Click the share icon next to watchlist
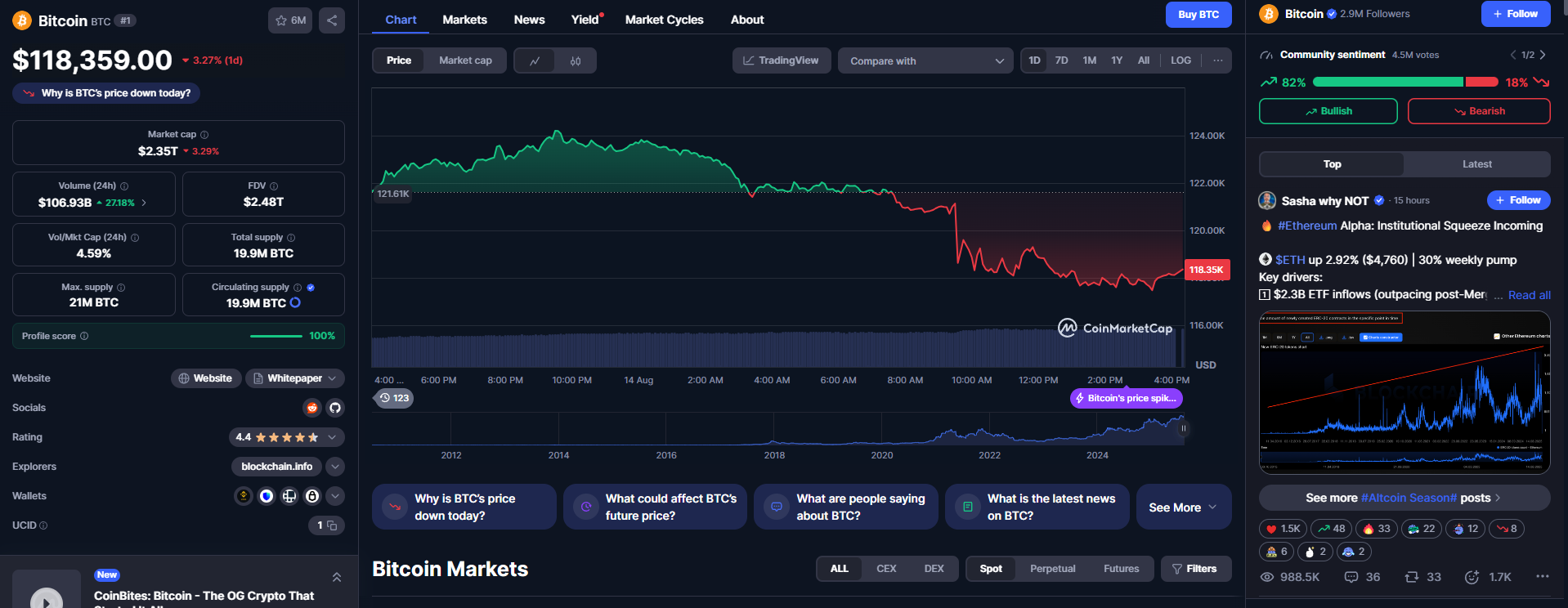Image resolution: width=1568 pixels, height=608 pixels. (x=332, y=20)
